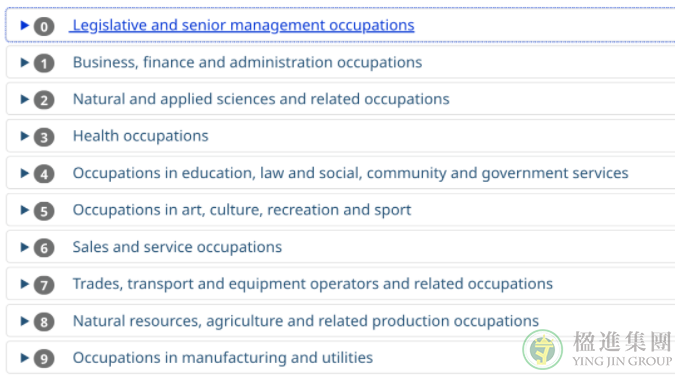This screenshot has width=682, height=380.
Task: Select Occupations in art, culture, recreation and sport
Action: [242, 210]
